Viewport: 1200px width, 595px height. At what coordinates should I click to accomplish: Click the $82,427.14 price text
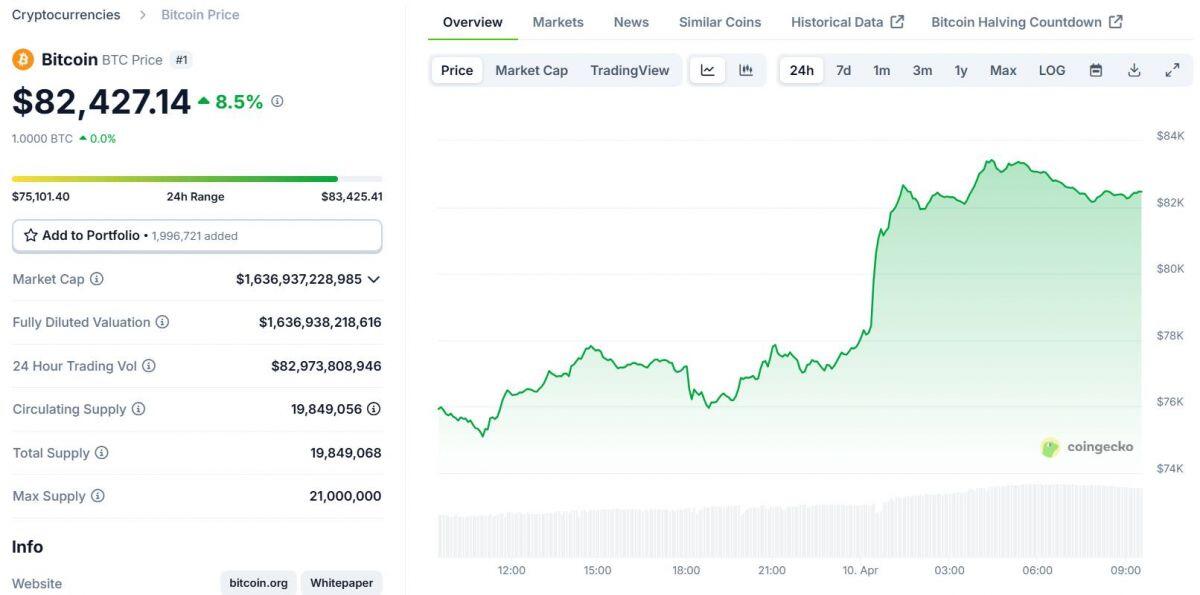(x=101, y=101)
